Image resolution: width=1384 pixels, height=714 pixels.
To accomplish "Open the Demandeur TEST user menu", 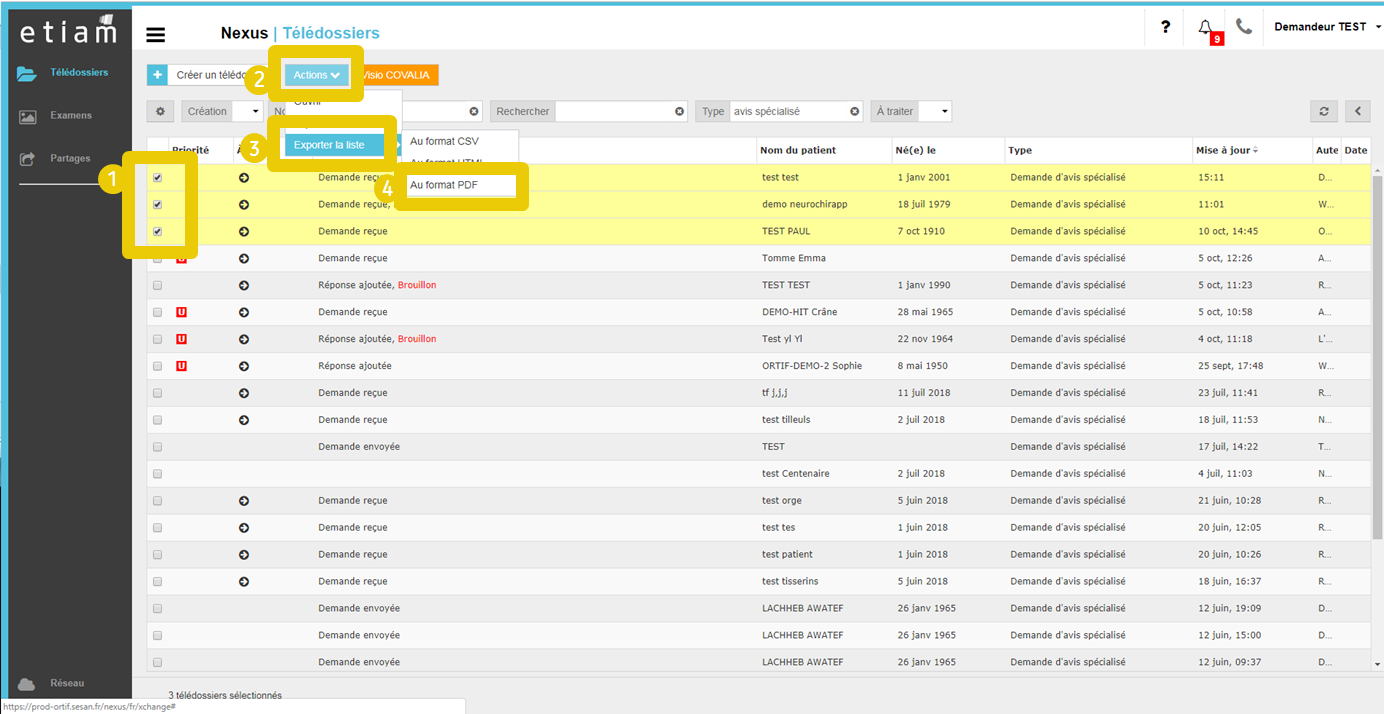I will pos(1324,27).
